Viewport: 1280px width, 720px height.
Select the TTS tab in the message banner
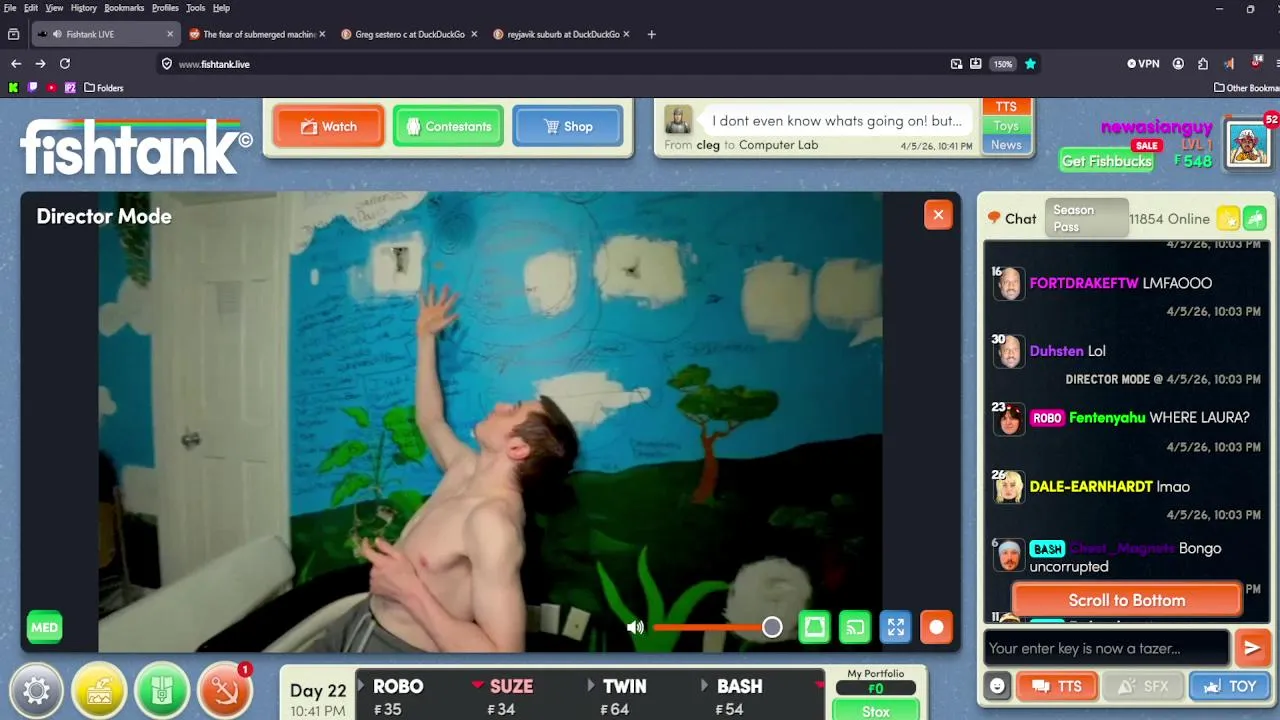tap(1006, 106)
